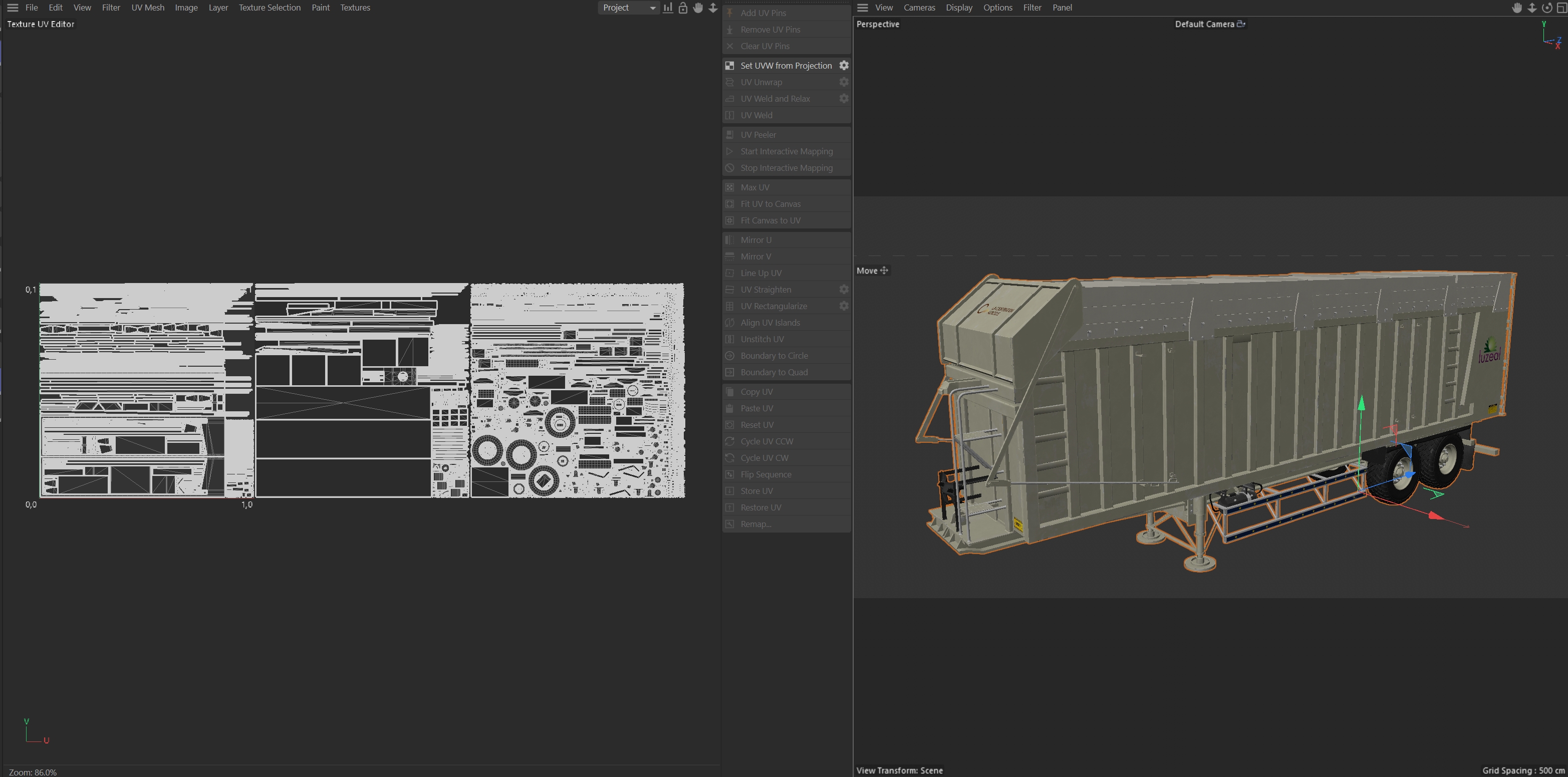Image resolution: width=1568 pixels, height=777 pixels.
Task: Toggle the viewport layout maximize icon
Action: (1561, 8)
